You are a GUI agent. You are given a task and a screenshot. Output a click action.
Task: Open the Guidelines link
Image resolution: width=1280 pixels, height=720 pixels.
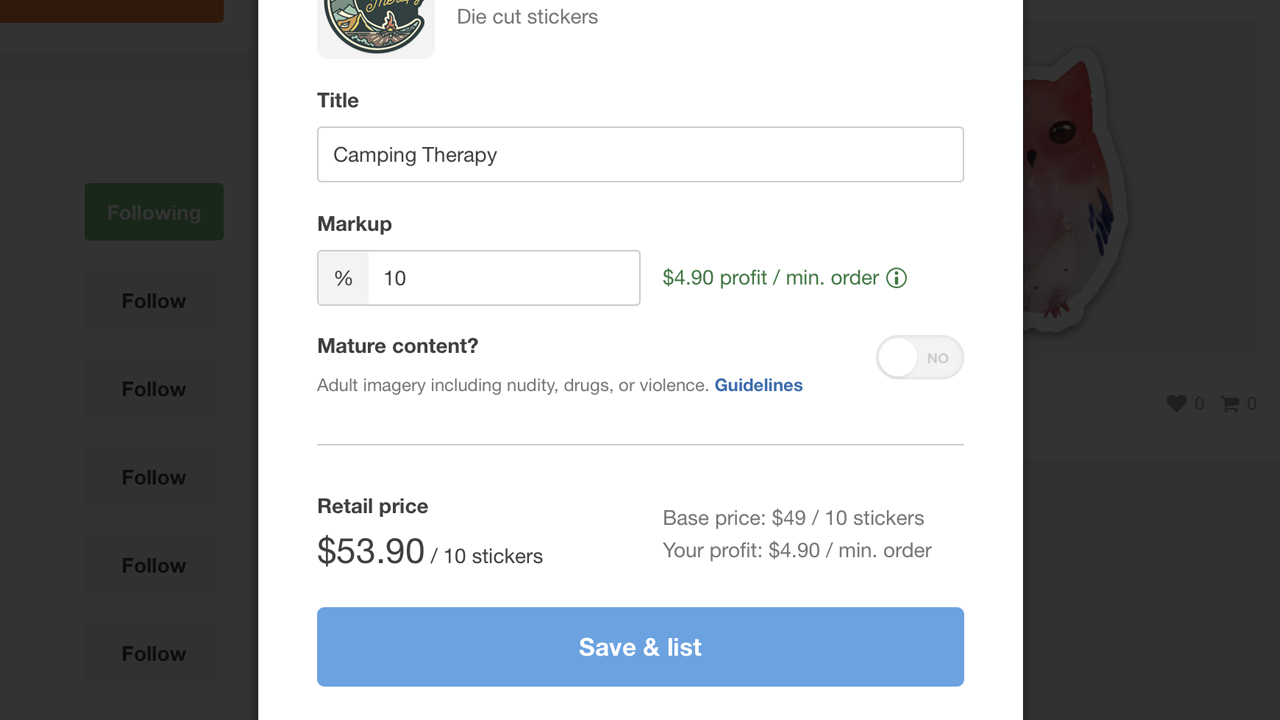(x=758, y=385)
